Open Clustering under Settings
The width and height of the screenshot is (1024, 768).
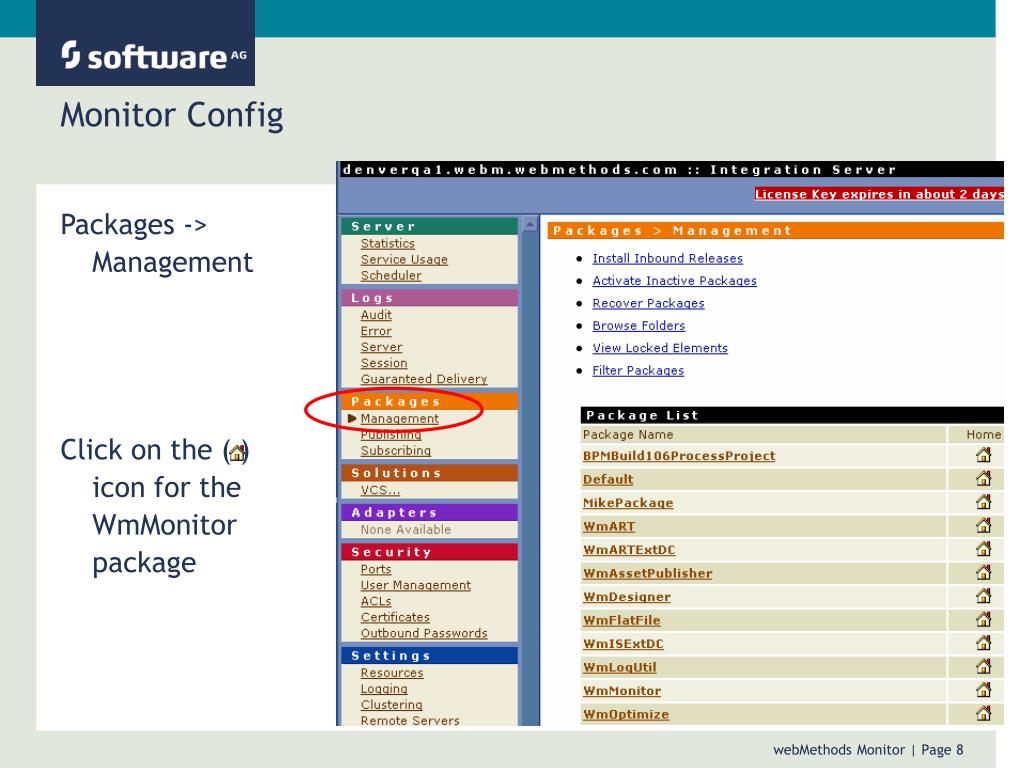click(391, 705)
